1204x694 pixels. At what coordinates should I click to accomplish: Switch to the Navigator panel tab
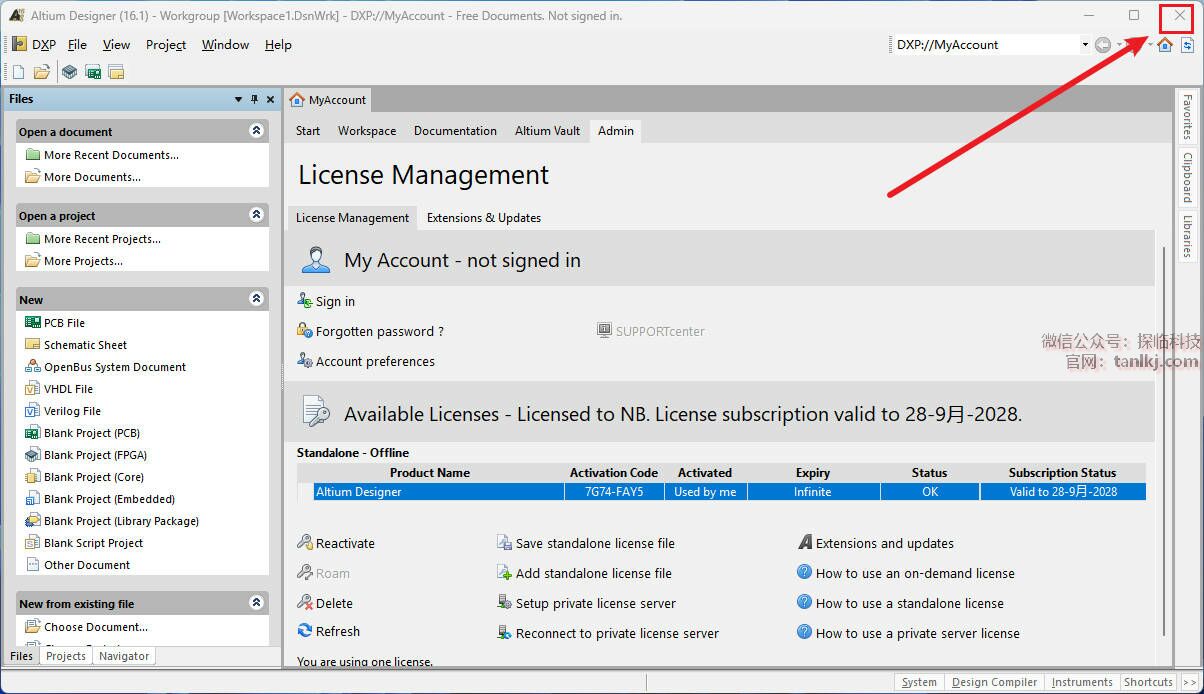tap(124, 656)
